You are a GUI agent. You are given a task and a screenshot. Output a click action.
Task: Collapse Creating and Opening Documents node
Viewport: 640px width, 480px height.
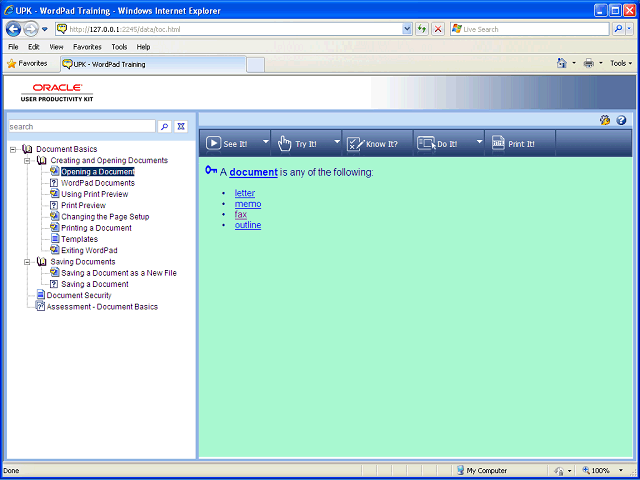(27, 160)
